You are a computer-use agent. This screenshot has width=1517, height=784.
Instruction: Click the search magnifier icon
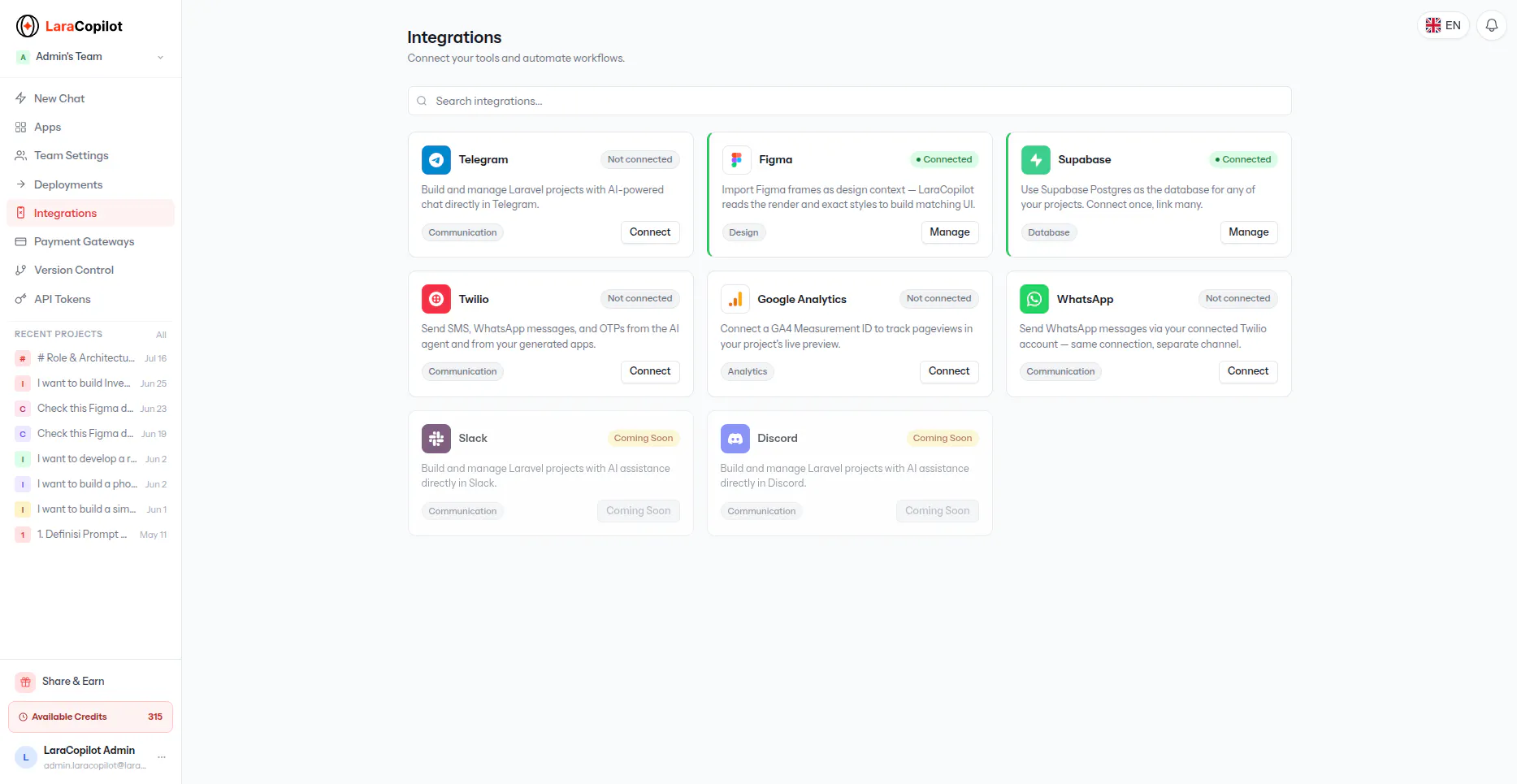(x=422, y=101)
